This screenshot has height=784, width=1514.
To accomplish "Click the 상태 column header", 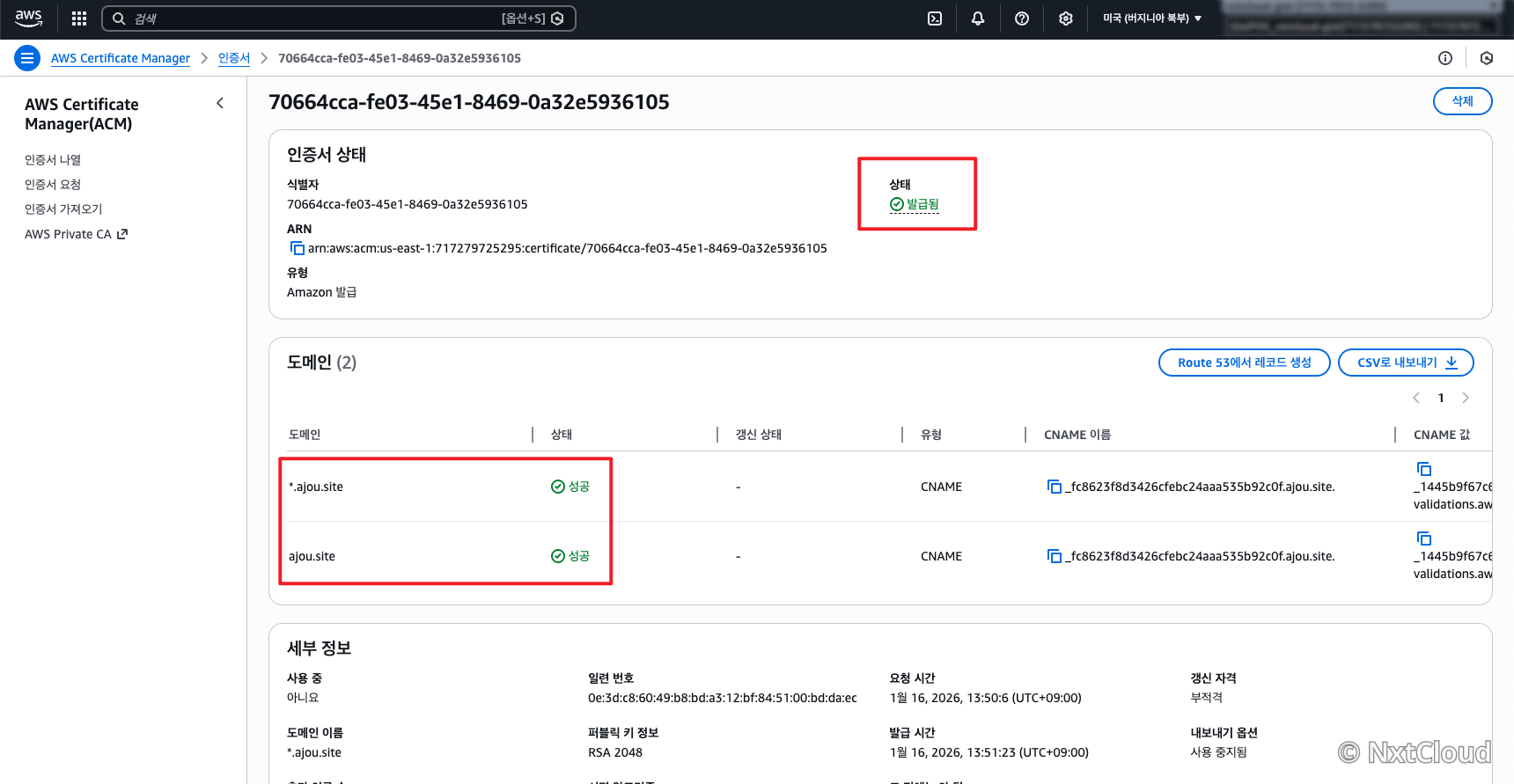I will click(x=562, y=435).
